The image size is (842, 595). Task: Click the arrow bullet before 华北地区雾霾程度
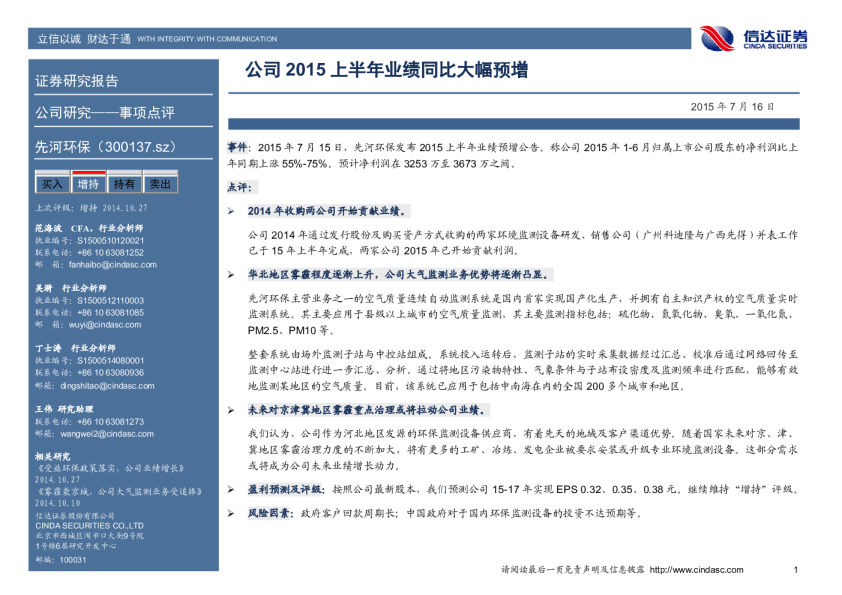coord(232,273)
